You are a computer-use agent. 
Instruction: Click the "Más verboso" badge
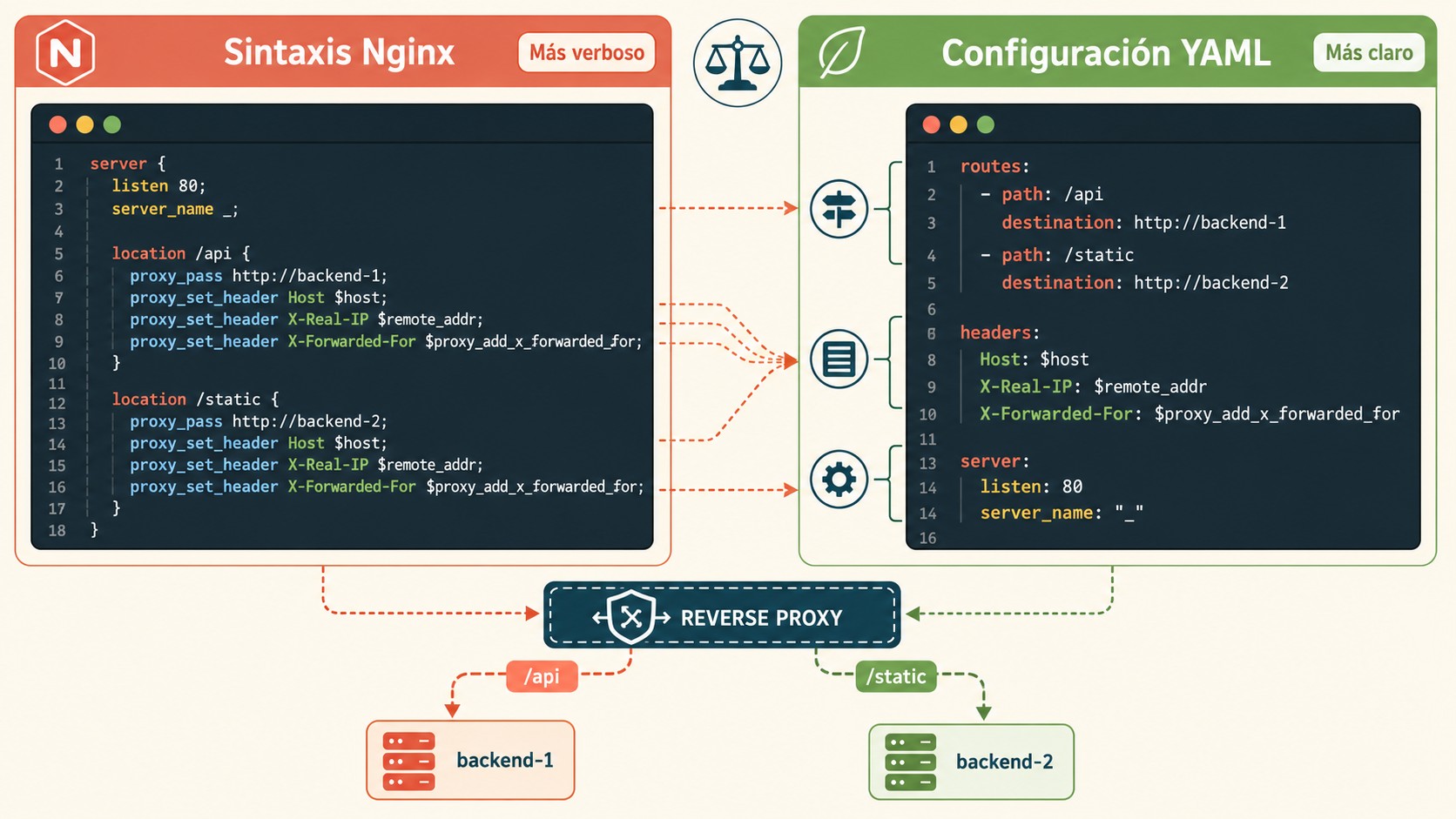coord(587,52)
